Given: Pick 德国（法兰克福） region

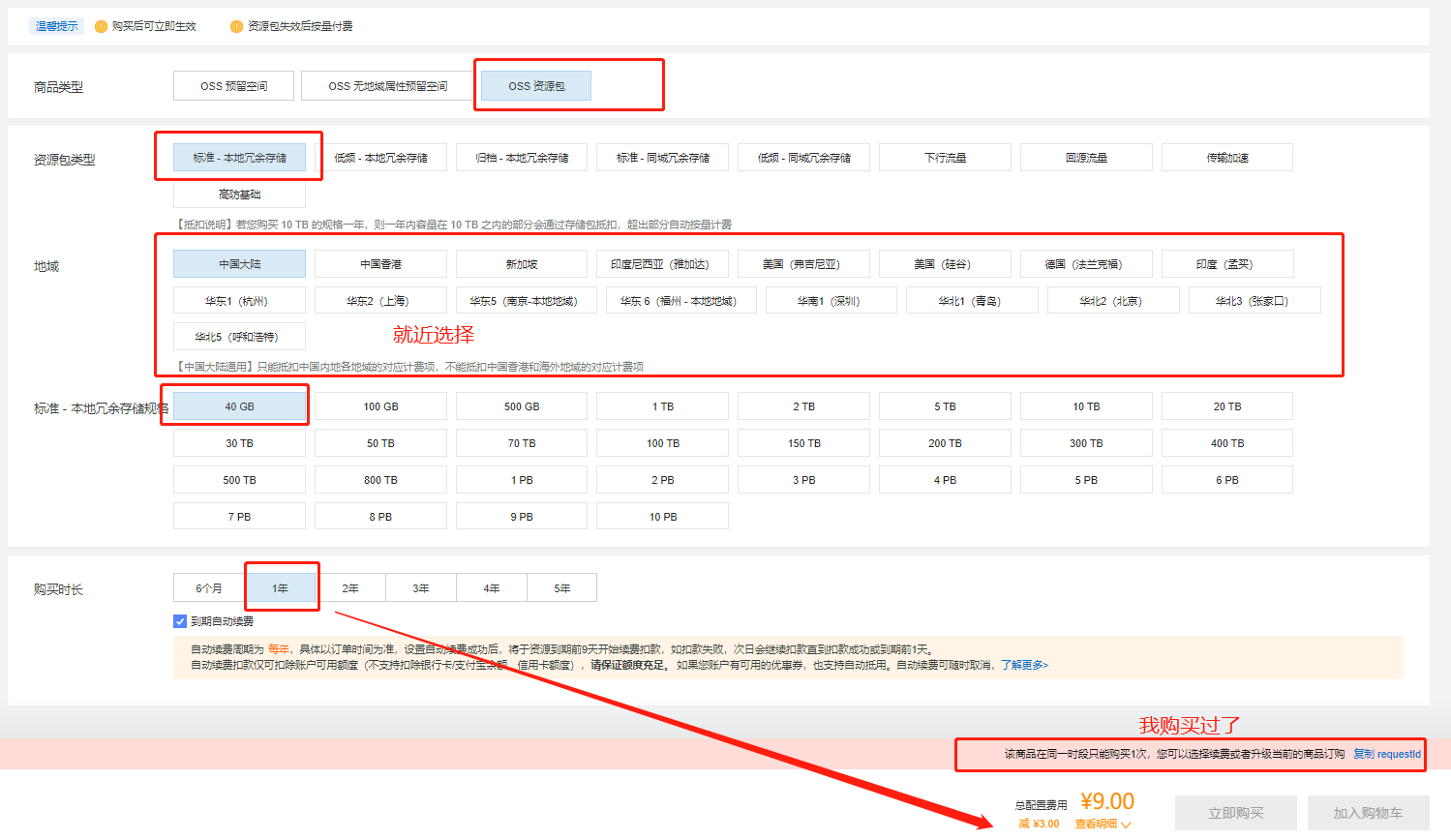Looking at the screenshot, I should coord(1086,264).
